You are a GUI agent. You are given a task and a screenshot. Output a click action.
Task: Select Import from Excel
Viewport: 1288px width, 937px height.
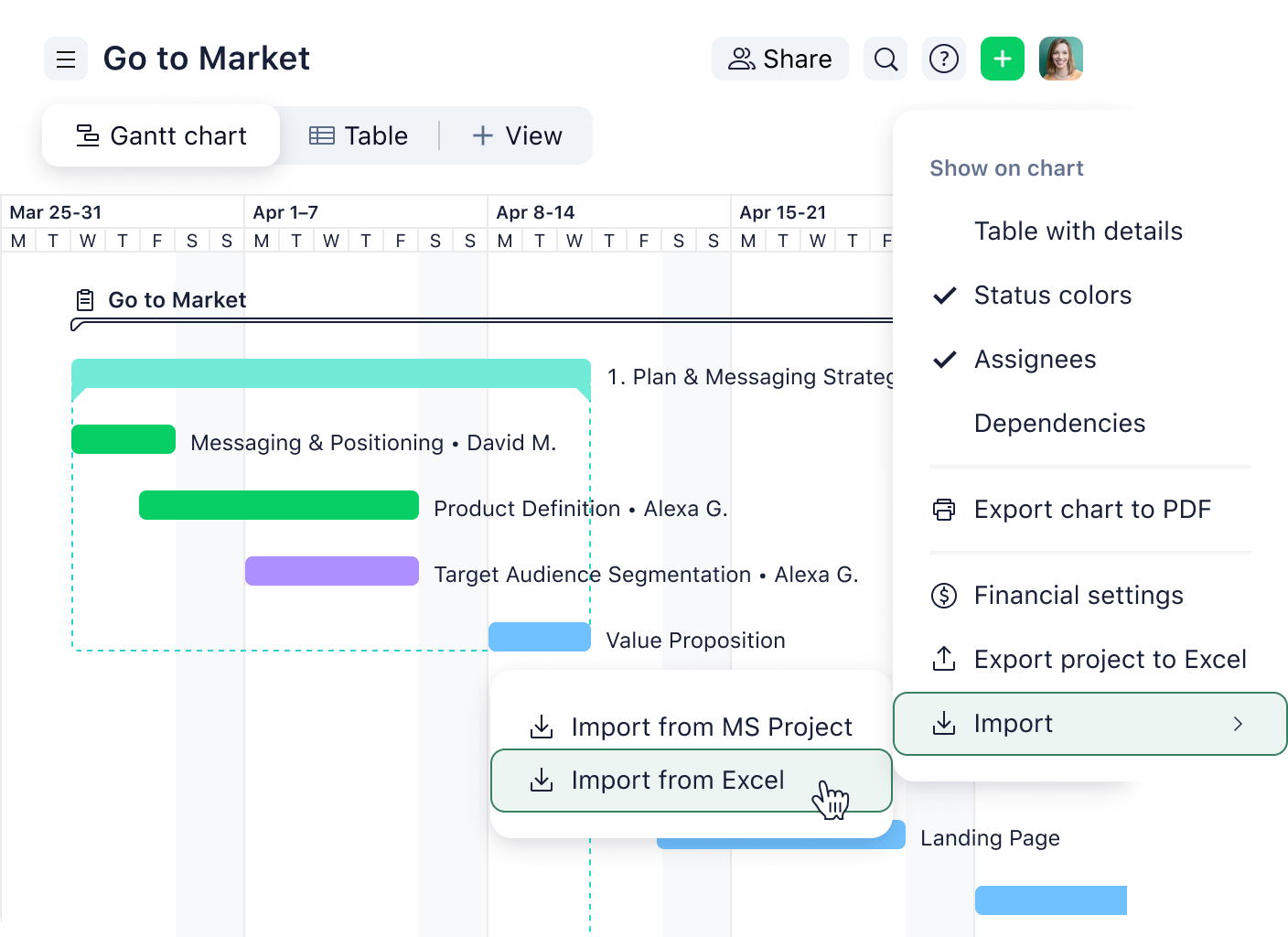[x=678, y=781]
